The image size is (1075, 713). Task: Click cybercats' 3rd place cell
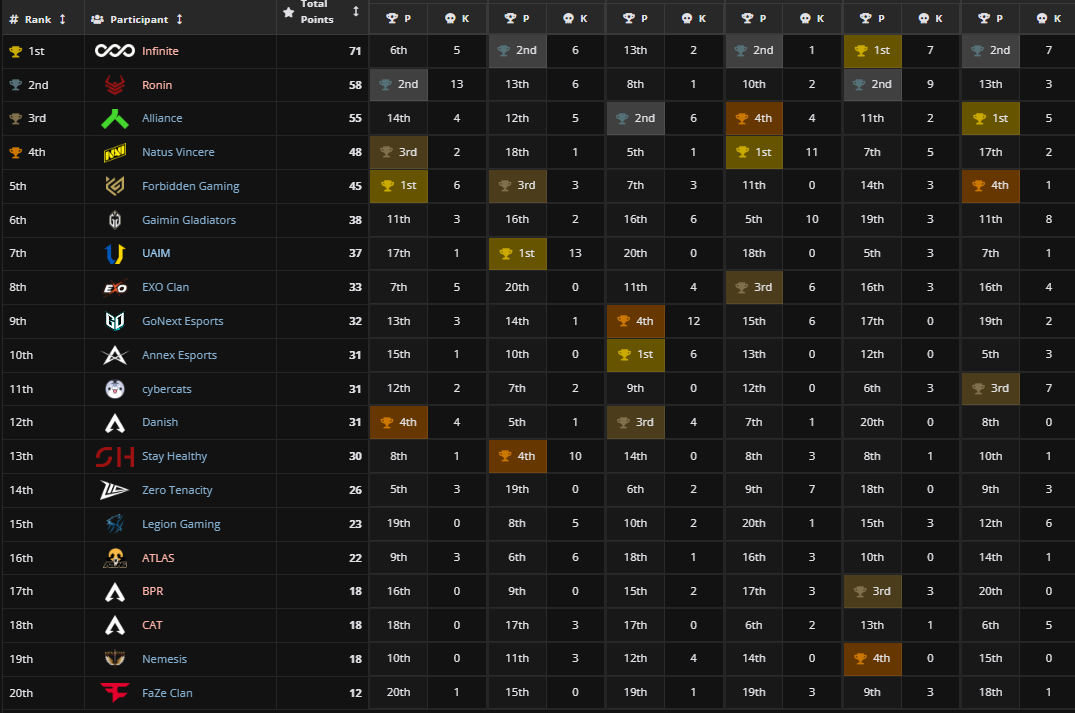coord(991,389)
